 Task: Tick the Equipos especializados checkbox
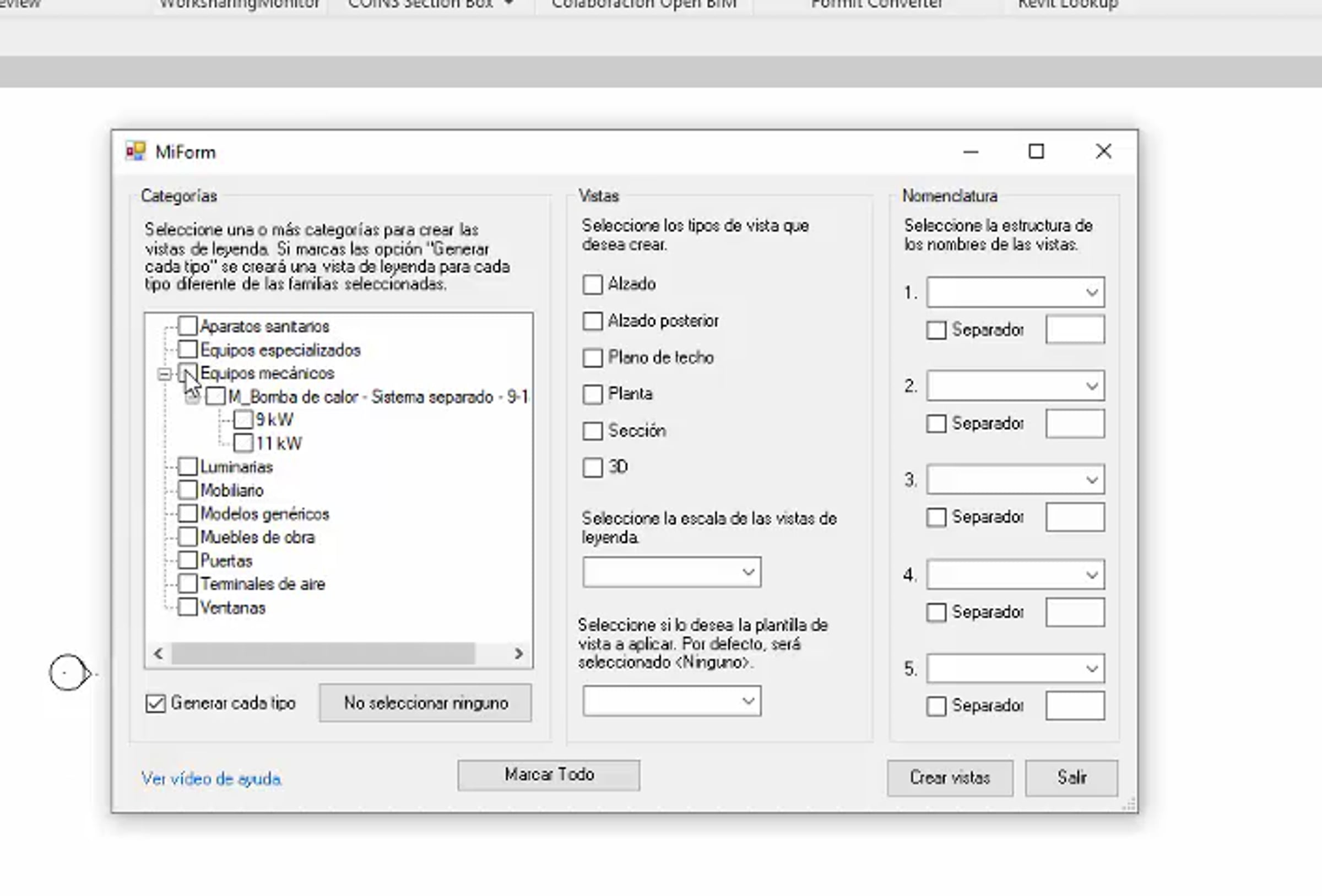click(x=188, y=349)
